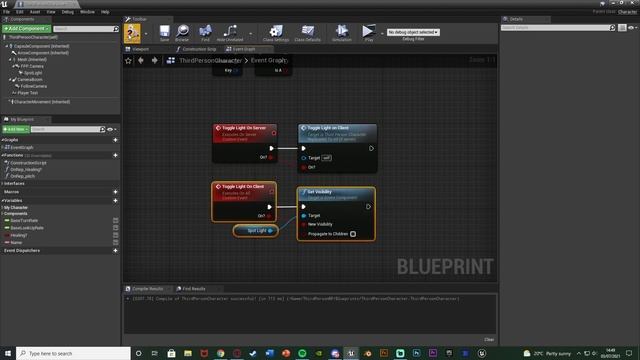Screen dimensions: 640x360
Task: Open Class Defaults
Action: click(307, 33)
